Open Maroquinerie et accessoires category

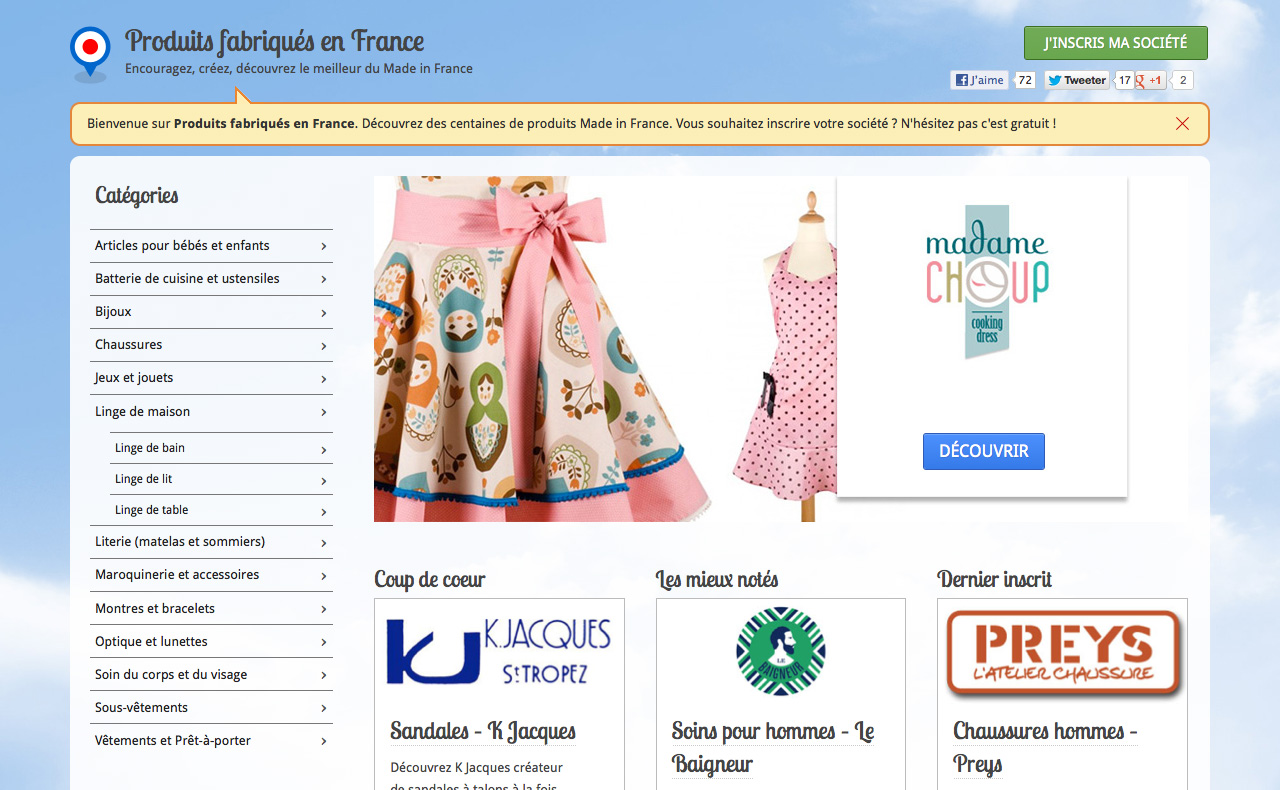pyautogui.click(x=211, y=575)
